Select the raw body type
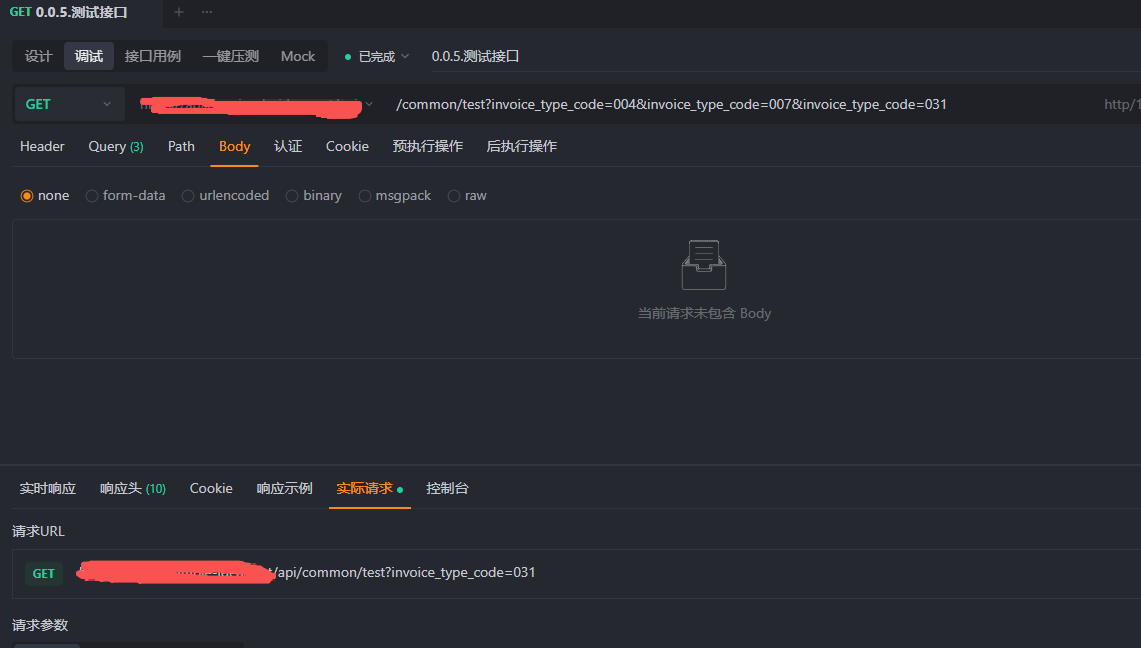 point(458,195)
